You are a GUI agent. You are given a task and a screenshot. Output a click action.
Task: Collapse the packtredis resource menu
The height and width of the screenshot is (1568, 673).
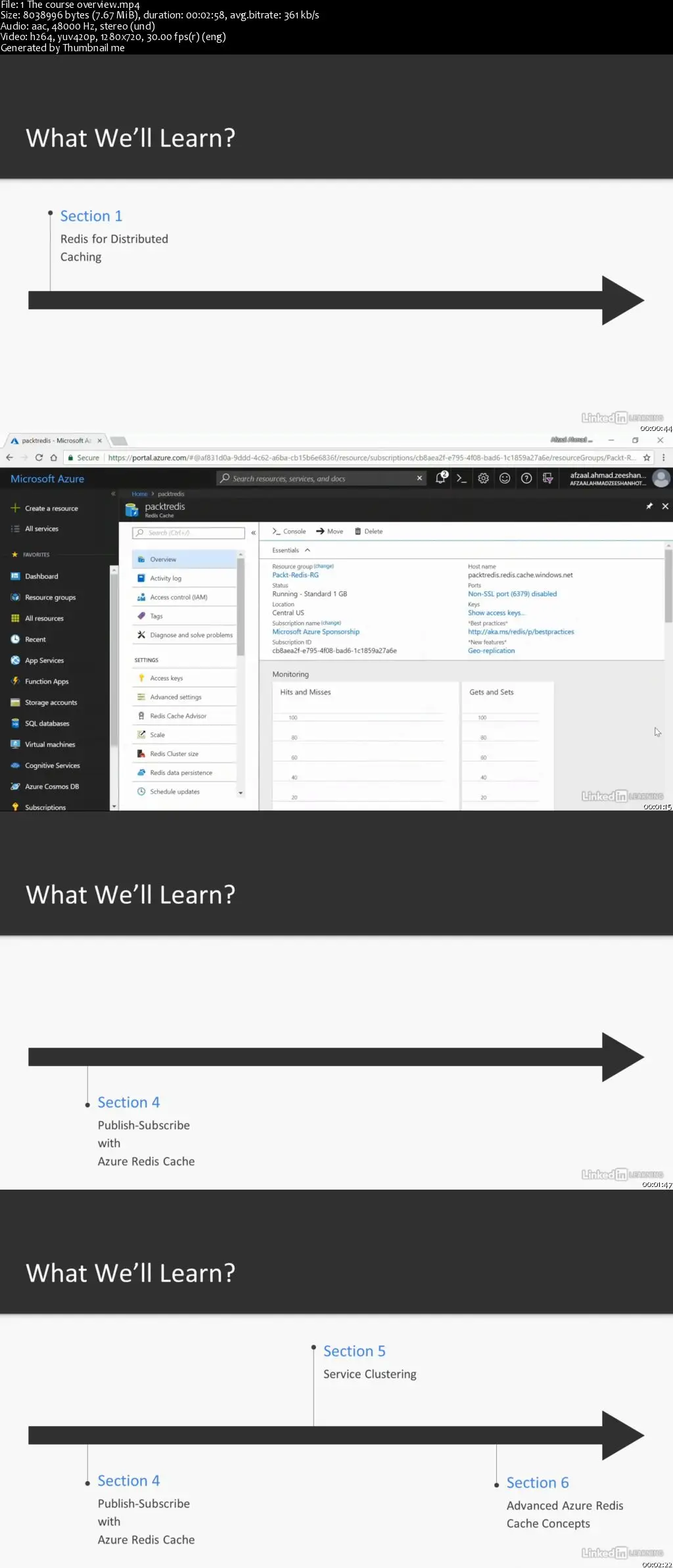point(253,533)
